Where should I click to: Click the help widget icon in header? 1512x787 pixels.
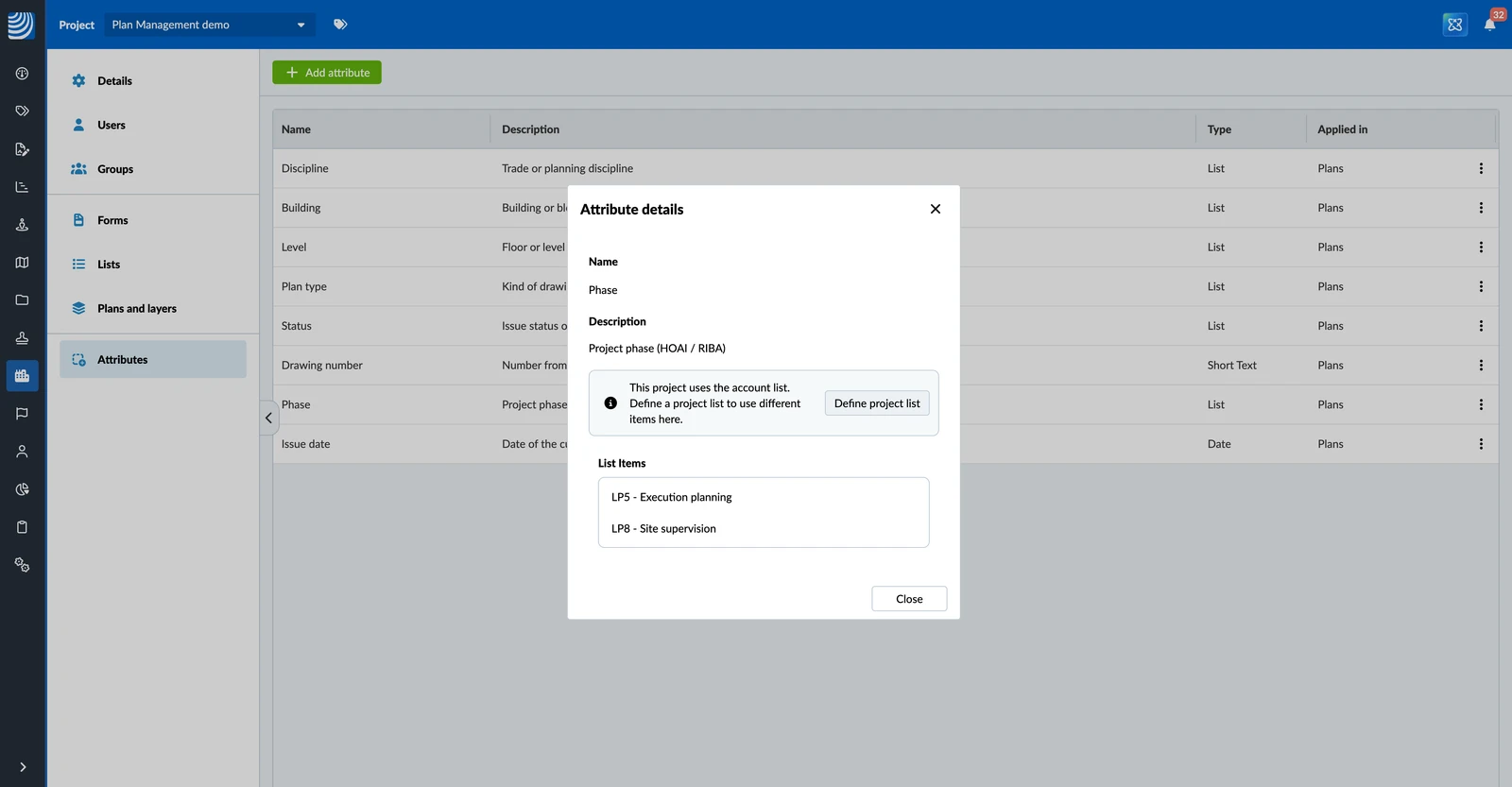pyautogui.click(x=1455, y=25)
